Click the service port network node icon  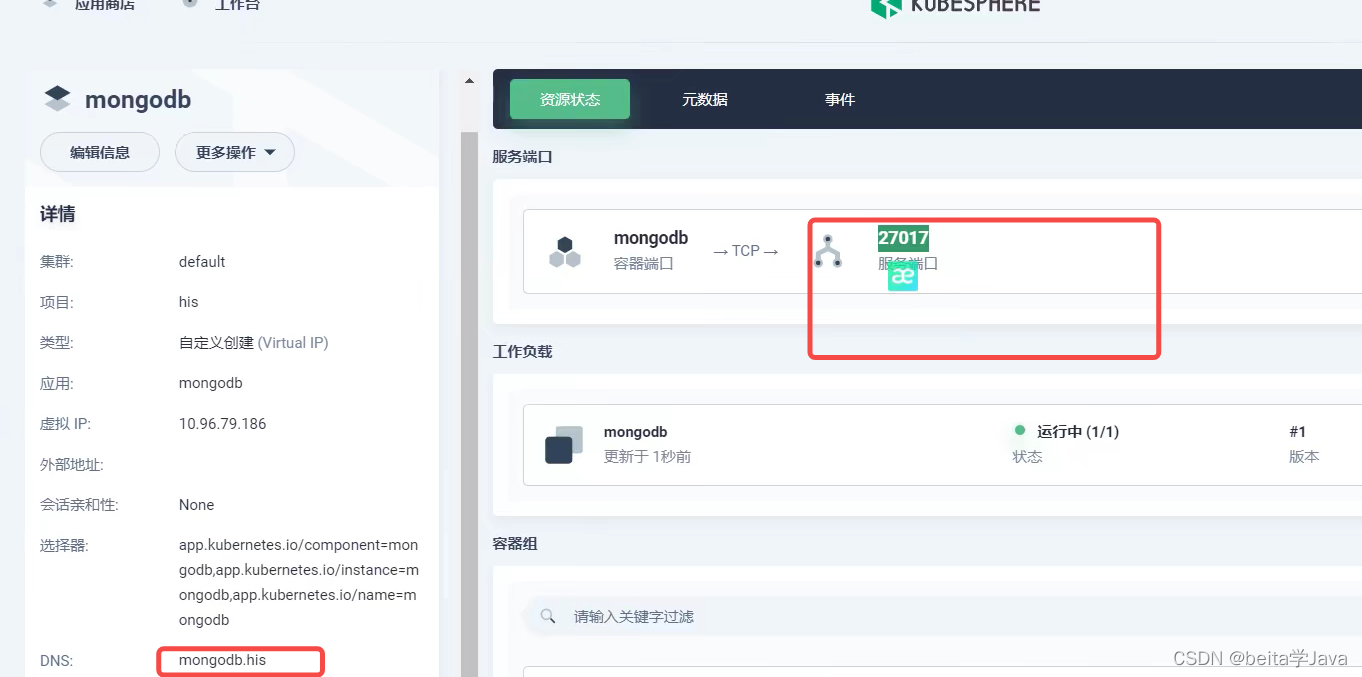(x=827, y=251)
